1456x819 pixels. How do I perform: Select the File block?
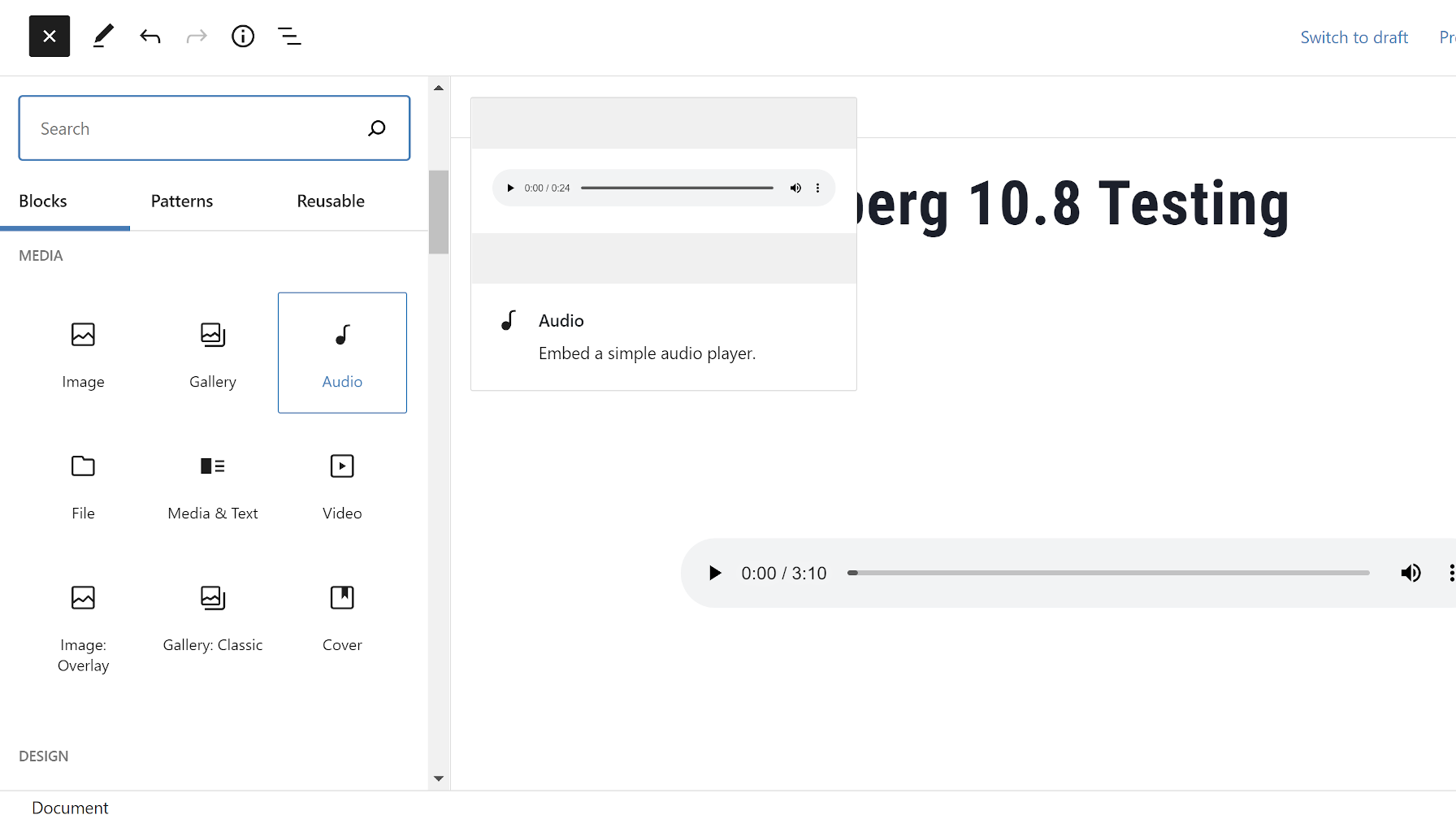83,485
